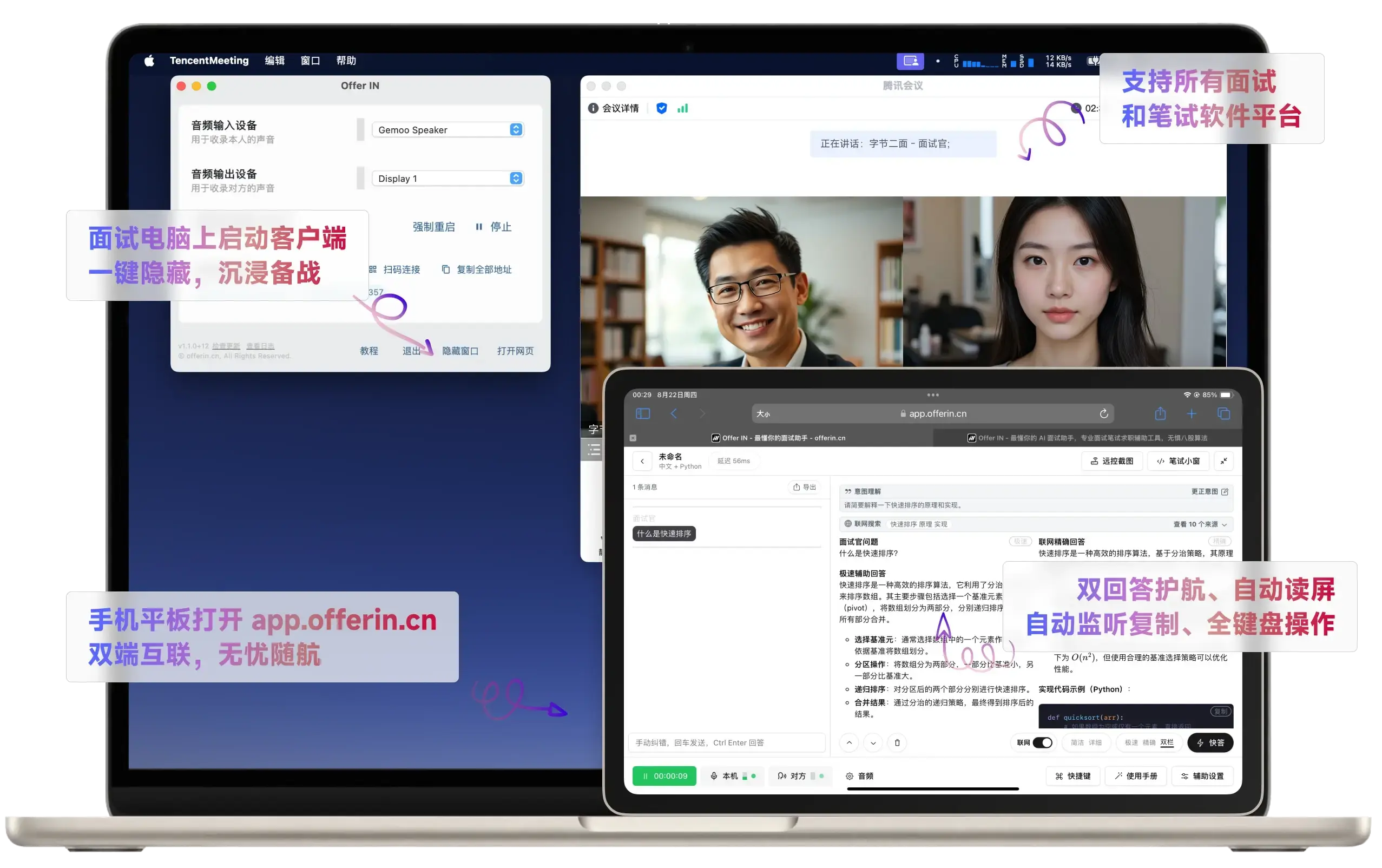The height and width of the screenshot is (868, 1382).
Task: Select the 双栏 answer mode
Action: pos(1167,743)
